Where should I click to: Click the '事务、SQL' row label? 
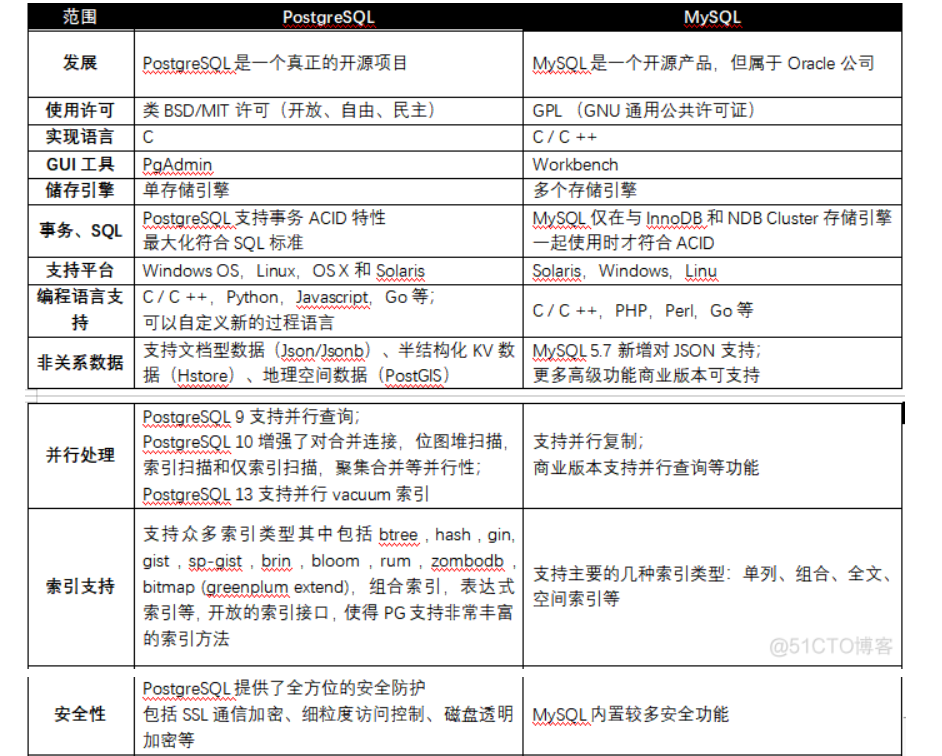tap(80, 231)
